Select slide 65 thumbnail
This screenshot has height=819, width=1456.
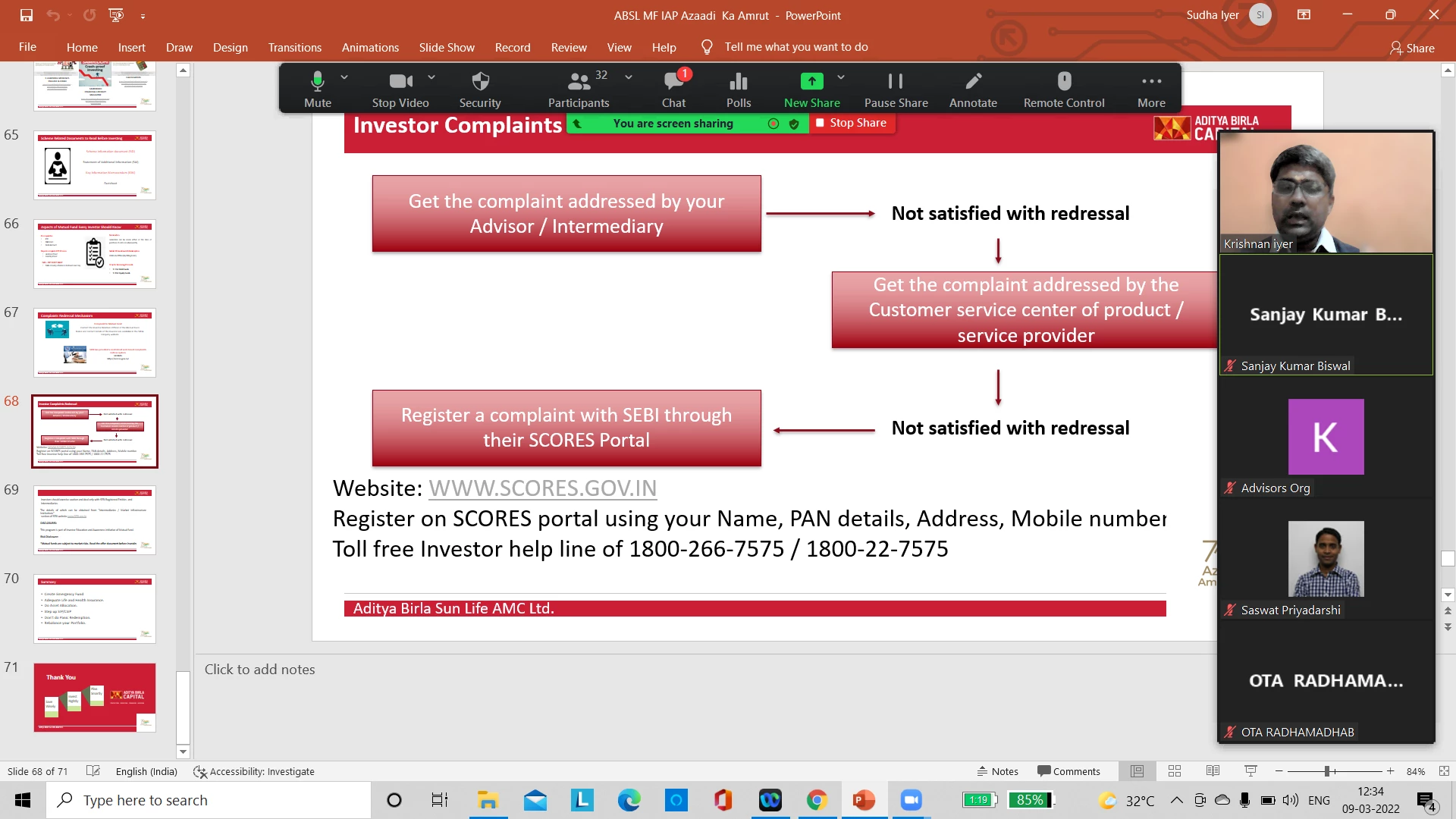tap(95, 165)
